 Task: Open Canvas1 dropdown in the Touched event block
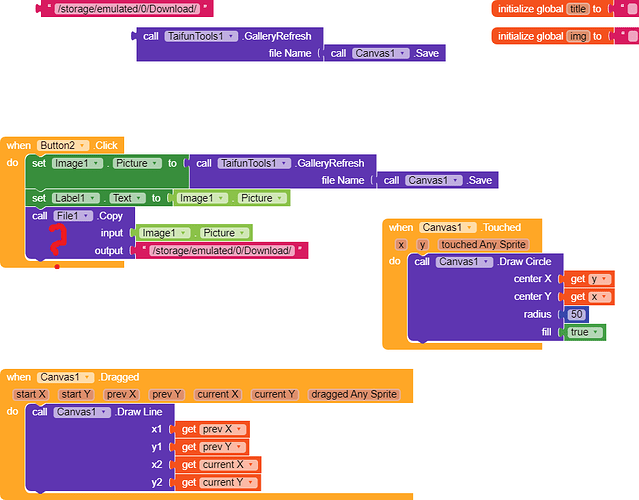[468, 227]
